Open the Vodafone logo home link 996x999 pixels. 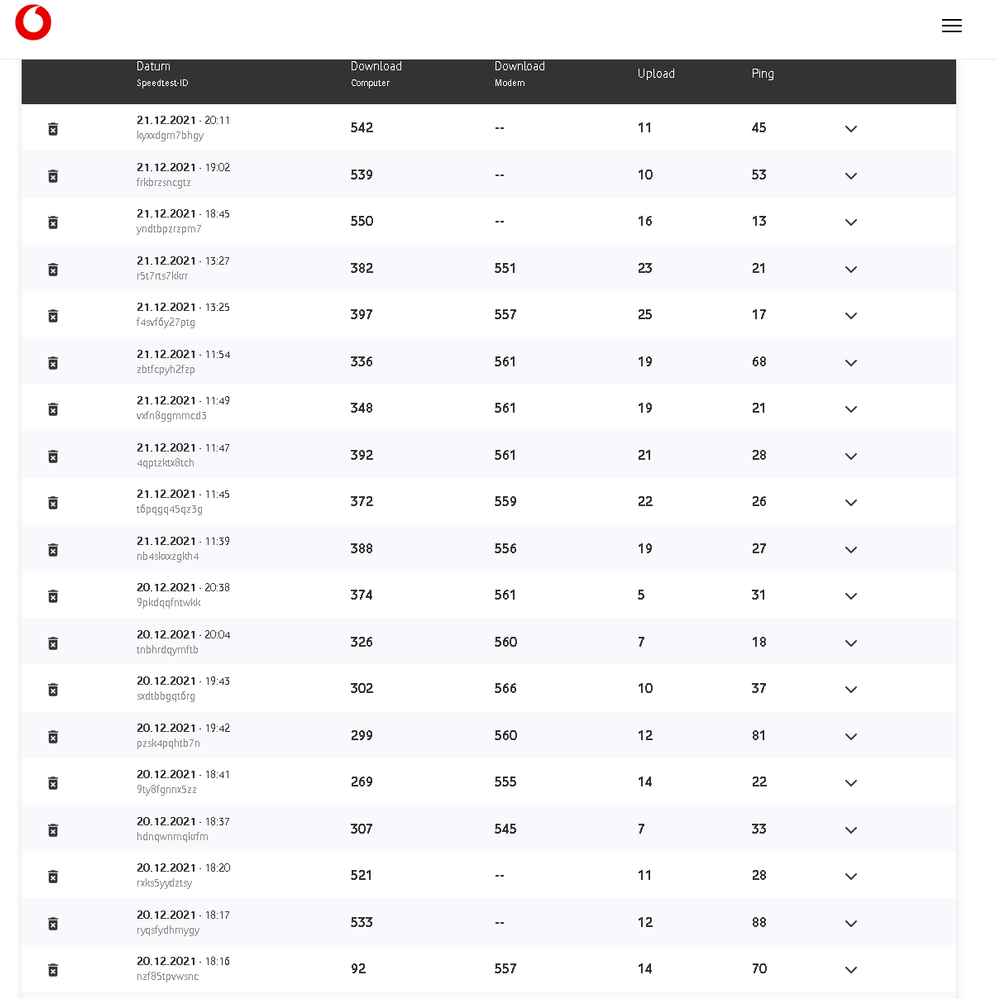pyautogui.click(x=33, y=23)
